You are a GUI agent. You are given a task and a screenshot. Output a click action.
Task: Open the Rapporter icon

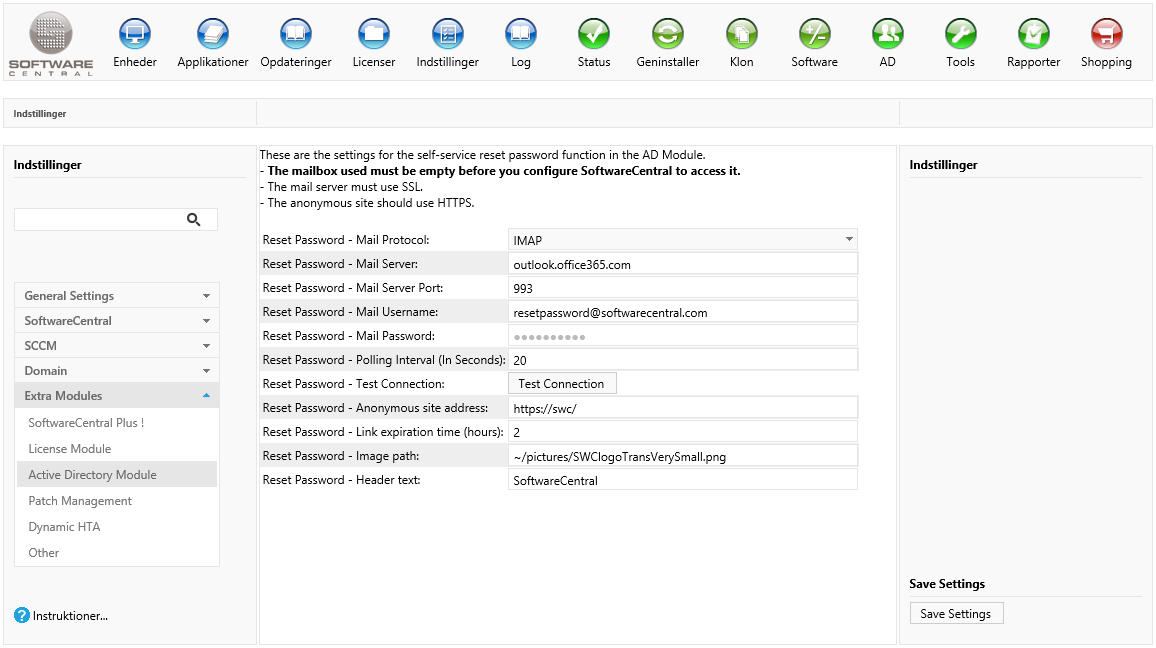(x=1033, y=35)
